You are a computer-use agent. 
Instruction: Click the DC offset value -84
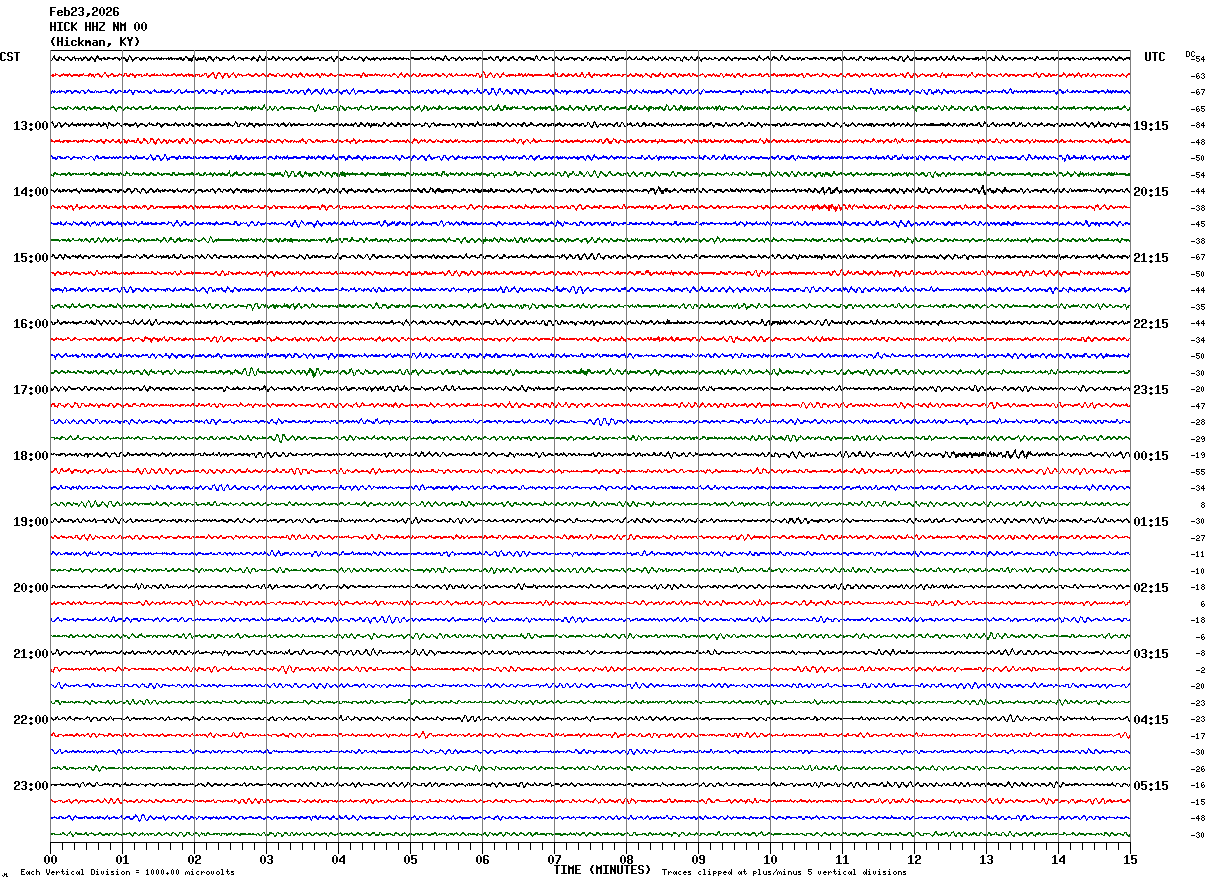[1197, 125]
